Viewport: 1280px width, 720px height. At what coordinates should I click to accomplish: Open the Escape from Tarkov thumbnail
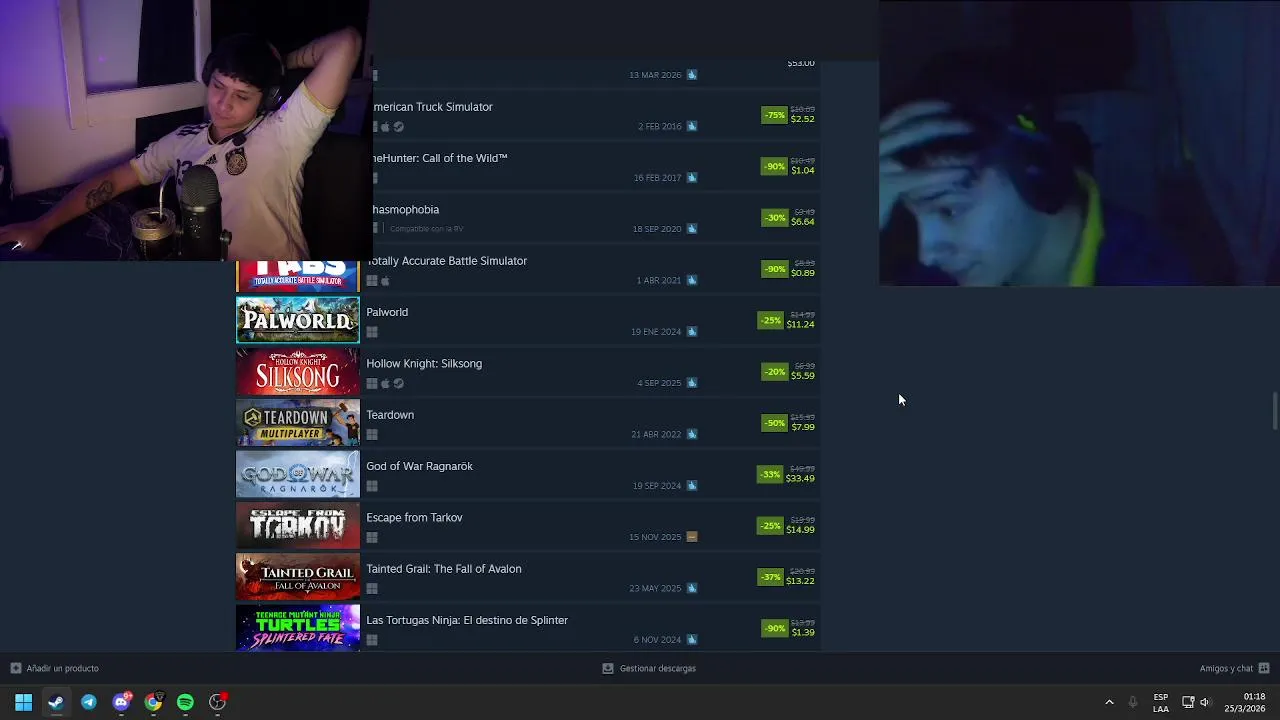pyautogui.click(x=298, y=525)
